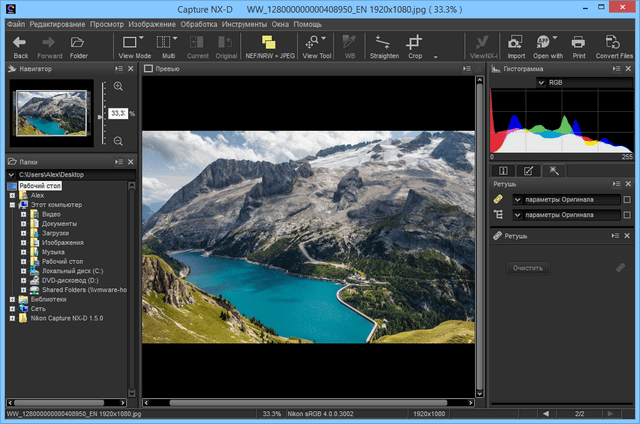The image size is (640, 424).
Task: Click the Очистить button
Action: pos(527,268)
